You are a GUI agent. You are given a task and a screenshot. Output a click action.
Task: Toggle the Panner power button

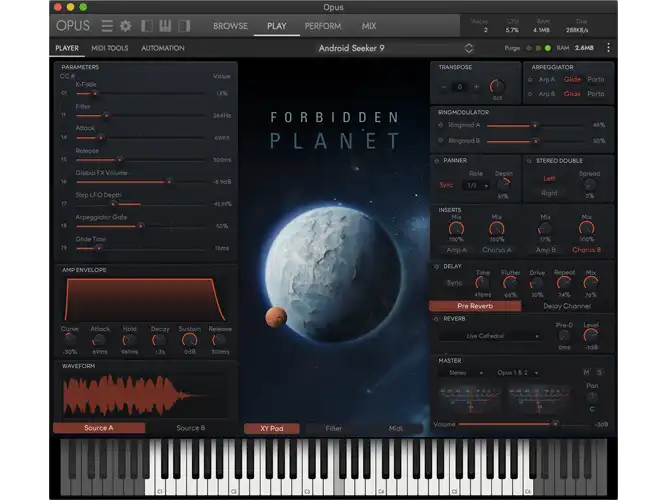point(437,161)
